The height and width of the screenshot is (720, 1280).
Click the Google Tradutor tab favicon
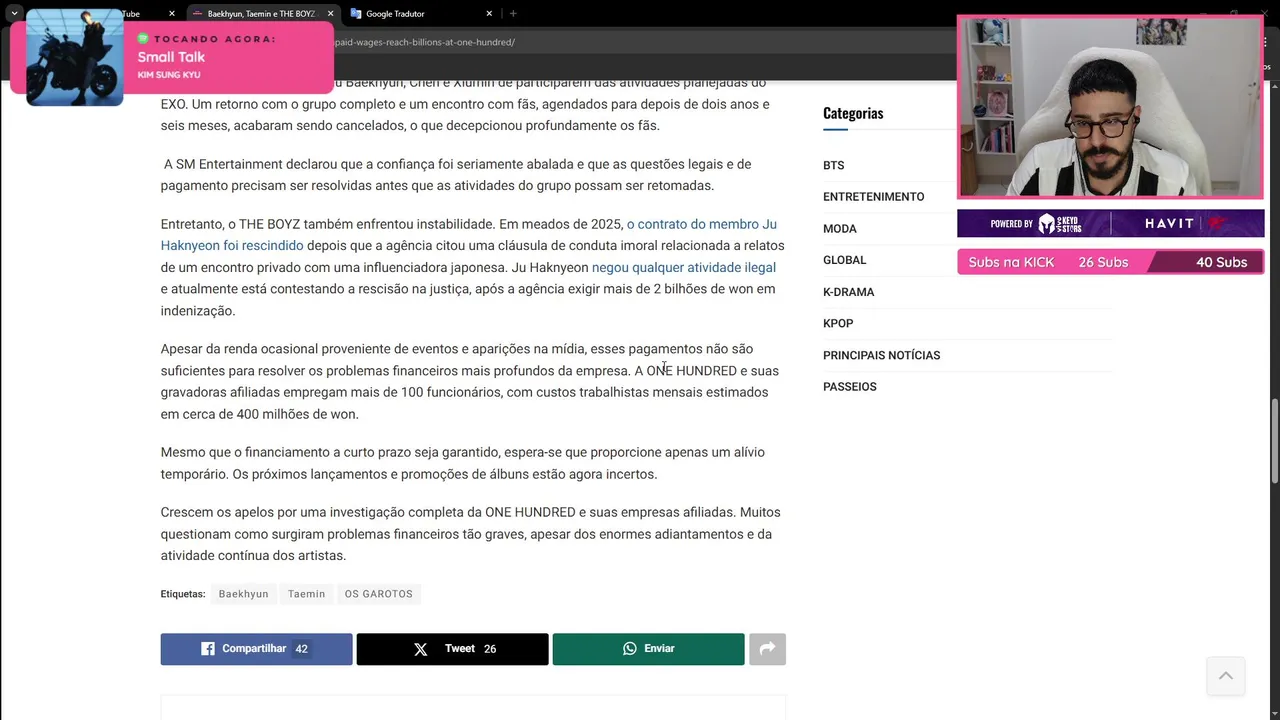pyautogui.click(x=356, y=14)
